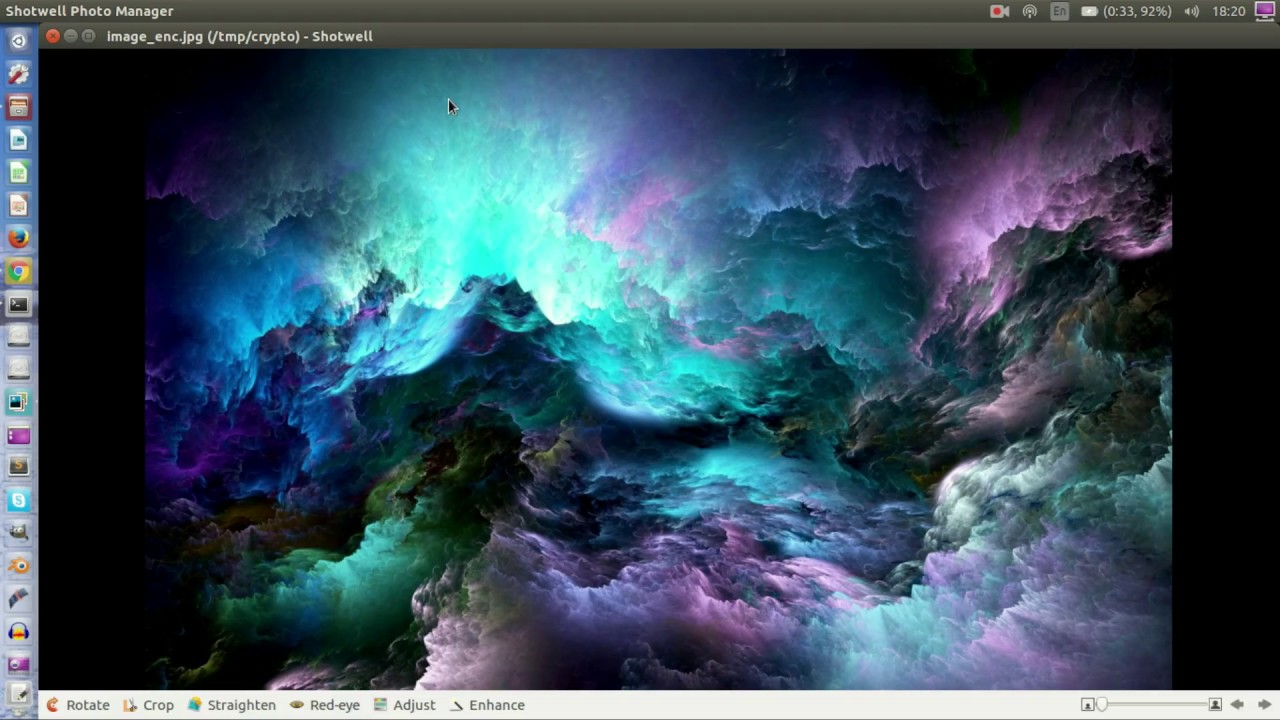Open Firefox from the launcher
The image size is (1280, 720).
(x=18, y=238)
